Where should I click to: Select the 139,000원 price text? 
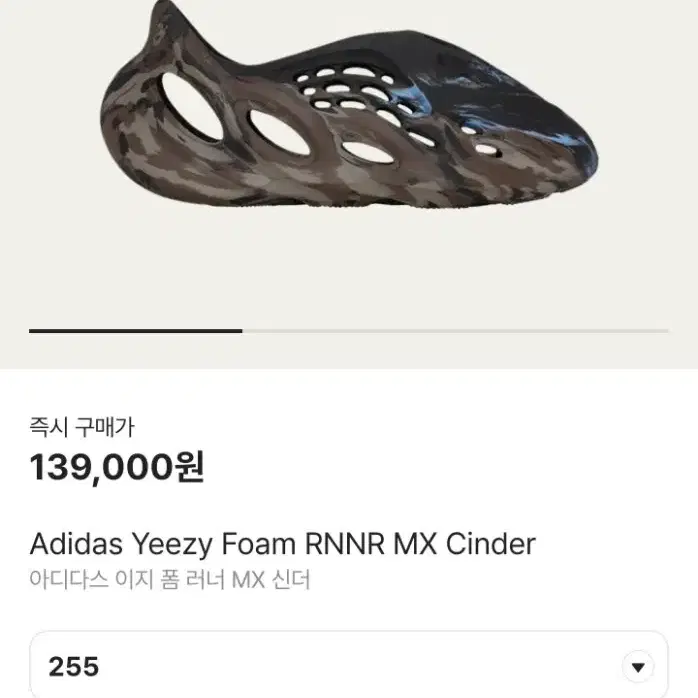pyautogui.click(x=117, y=467)
